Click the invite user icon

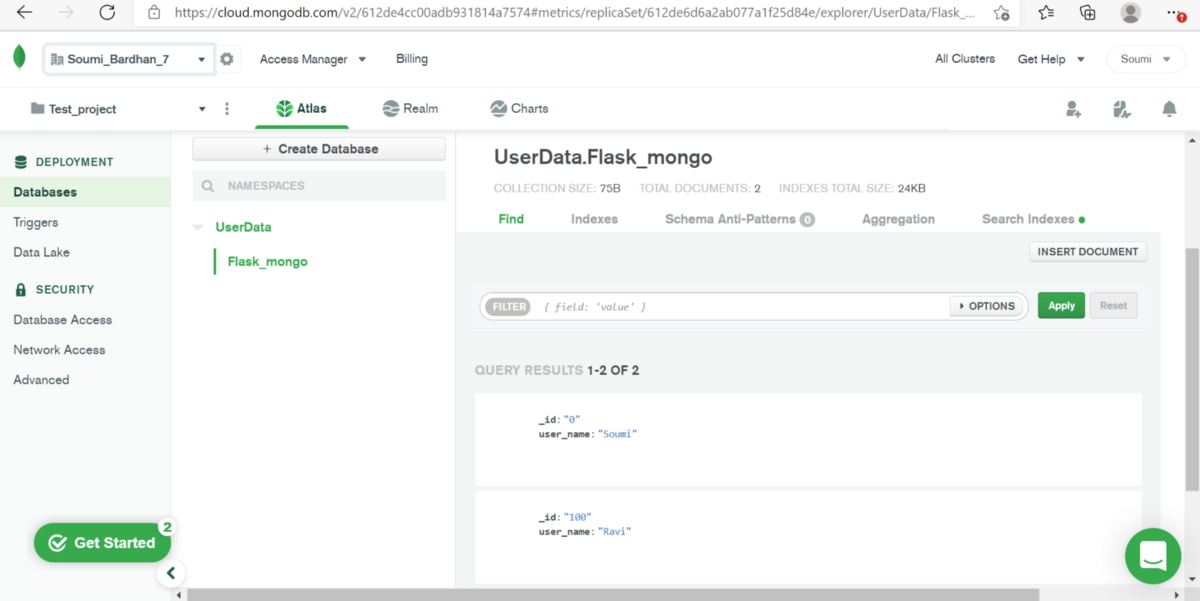pos(1073,108)
